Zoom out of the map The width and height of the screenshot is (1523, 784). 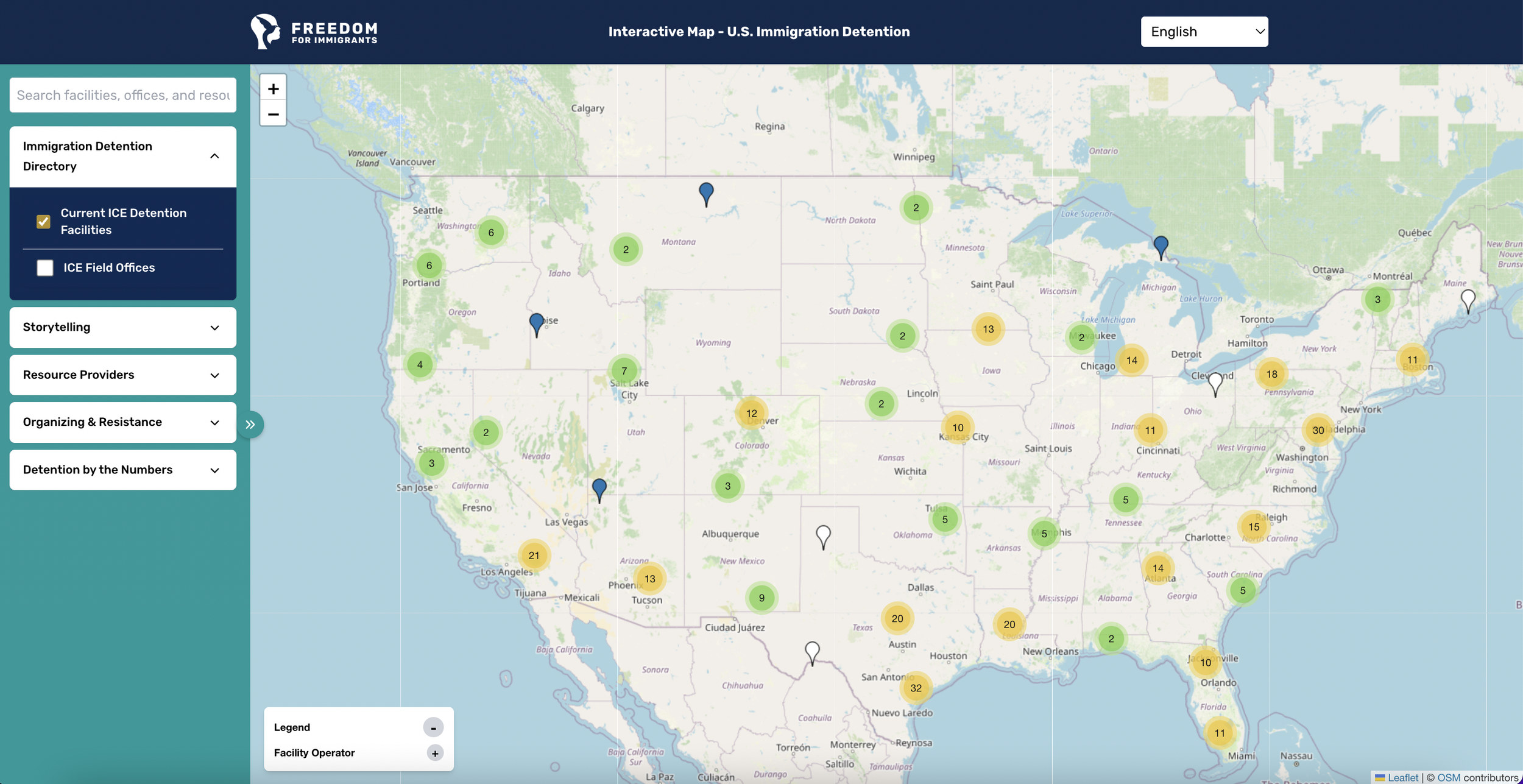(273, 115)
